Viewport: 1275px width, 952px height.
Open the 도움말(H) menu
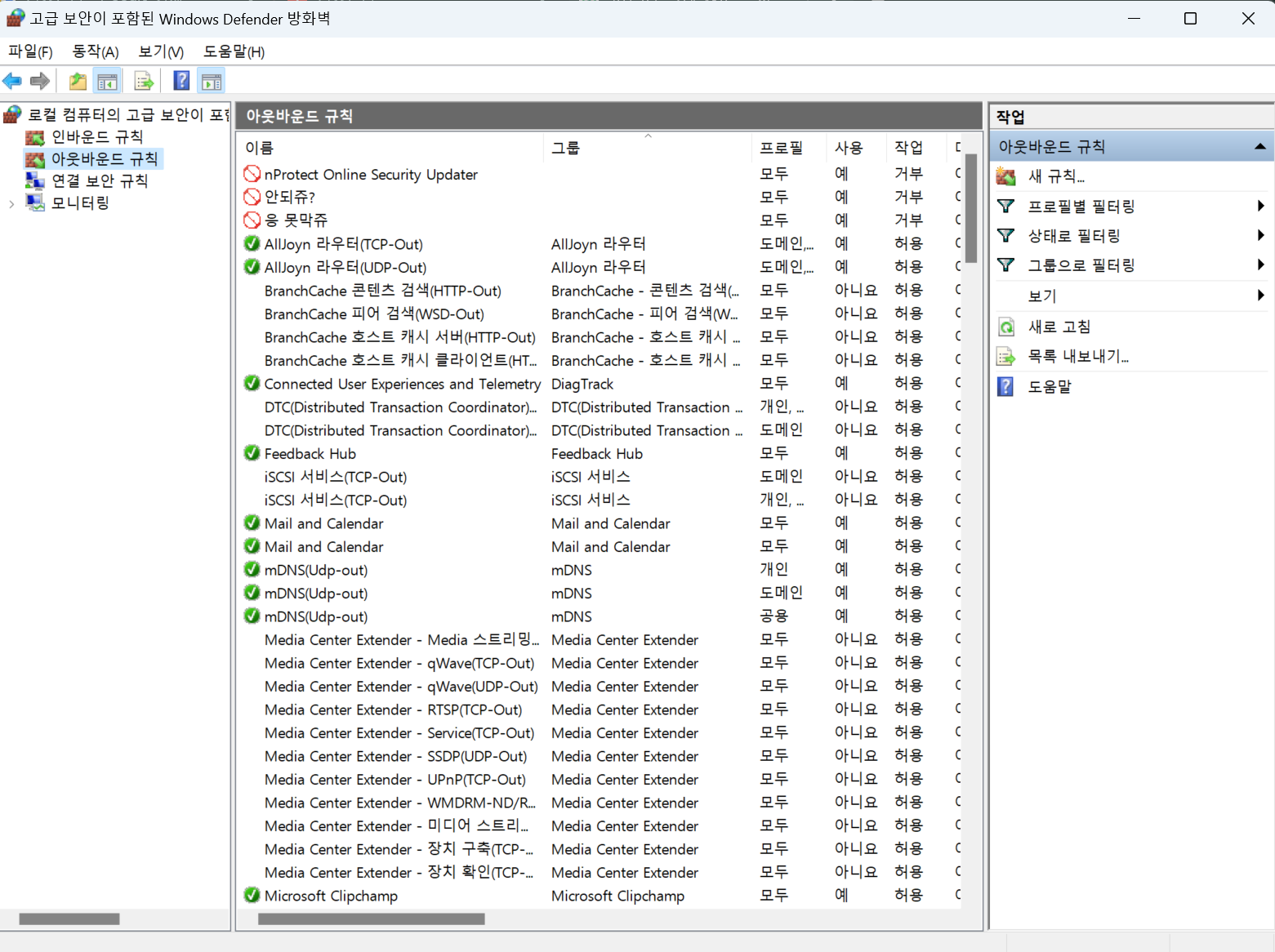(234, 51)
